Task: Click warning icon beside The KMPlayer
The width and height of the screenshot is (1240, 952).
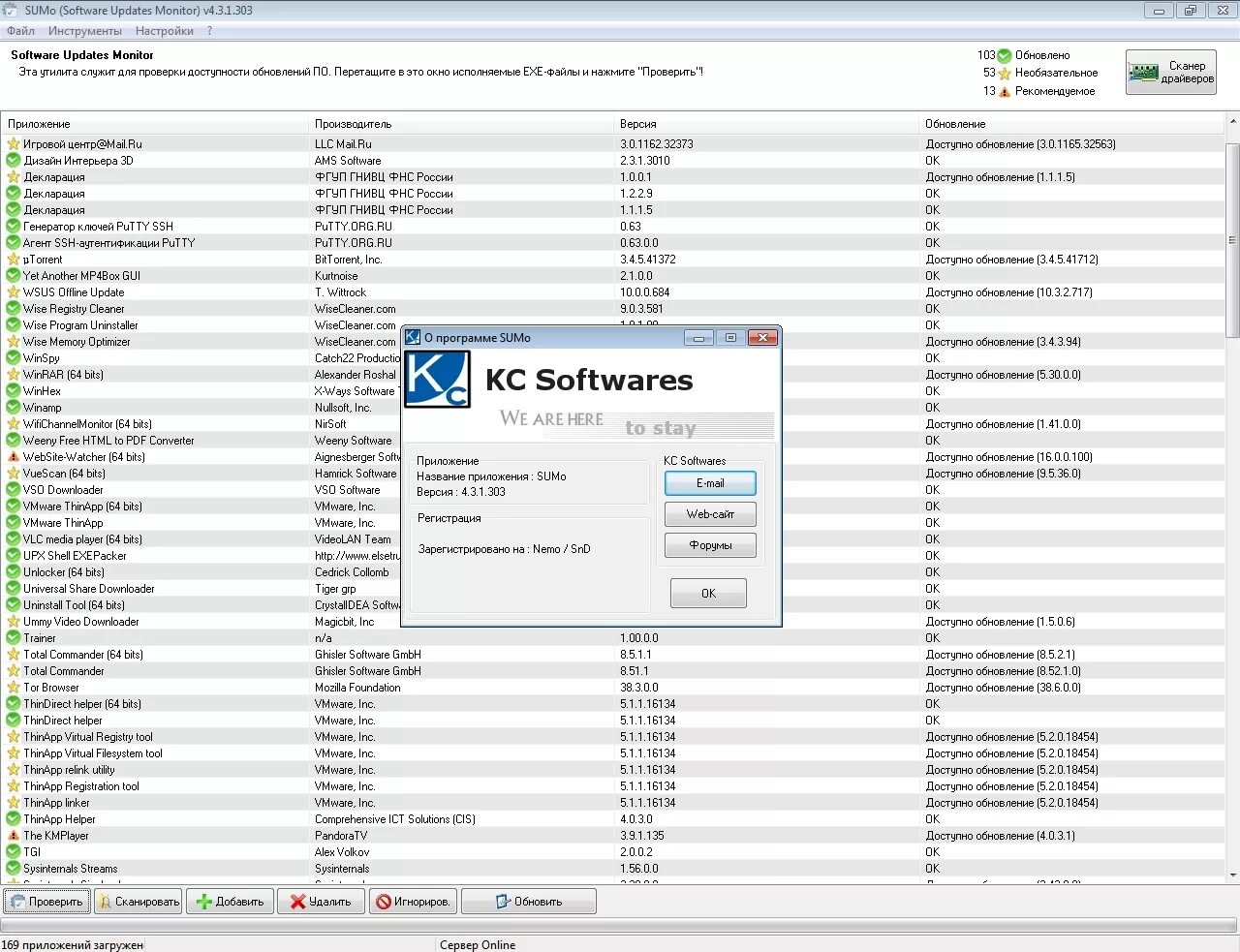Action: click(14, 836)
